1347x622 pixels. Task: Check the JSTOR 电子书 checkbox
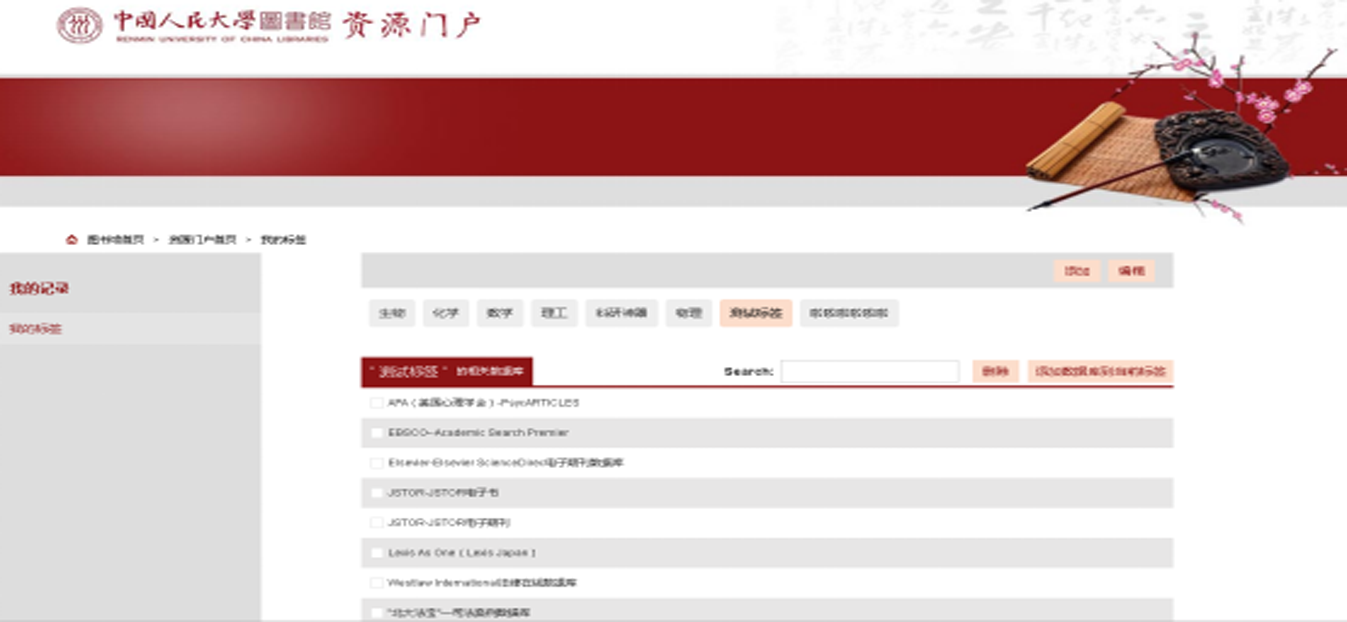(377, 493)
